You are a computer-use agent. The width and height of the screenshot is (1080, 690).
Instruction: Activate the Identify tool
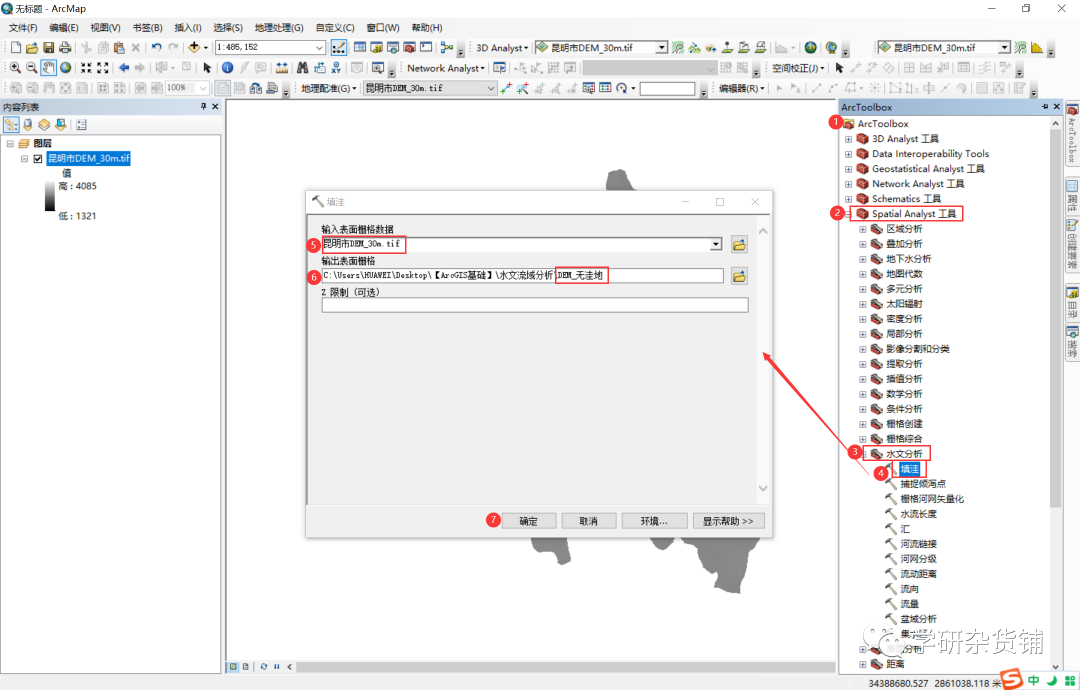click(227, 67)
